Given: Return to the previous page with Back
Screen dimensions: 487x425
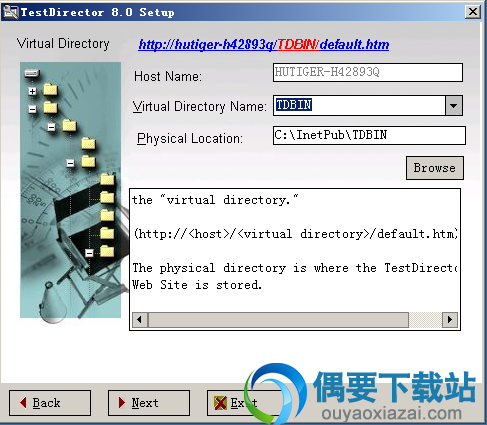Looking at the screenshot, I should 50,403.
